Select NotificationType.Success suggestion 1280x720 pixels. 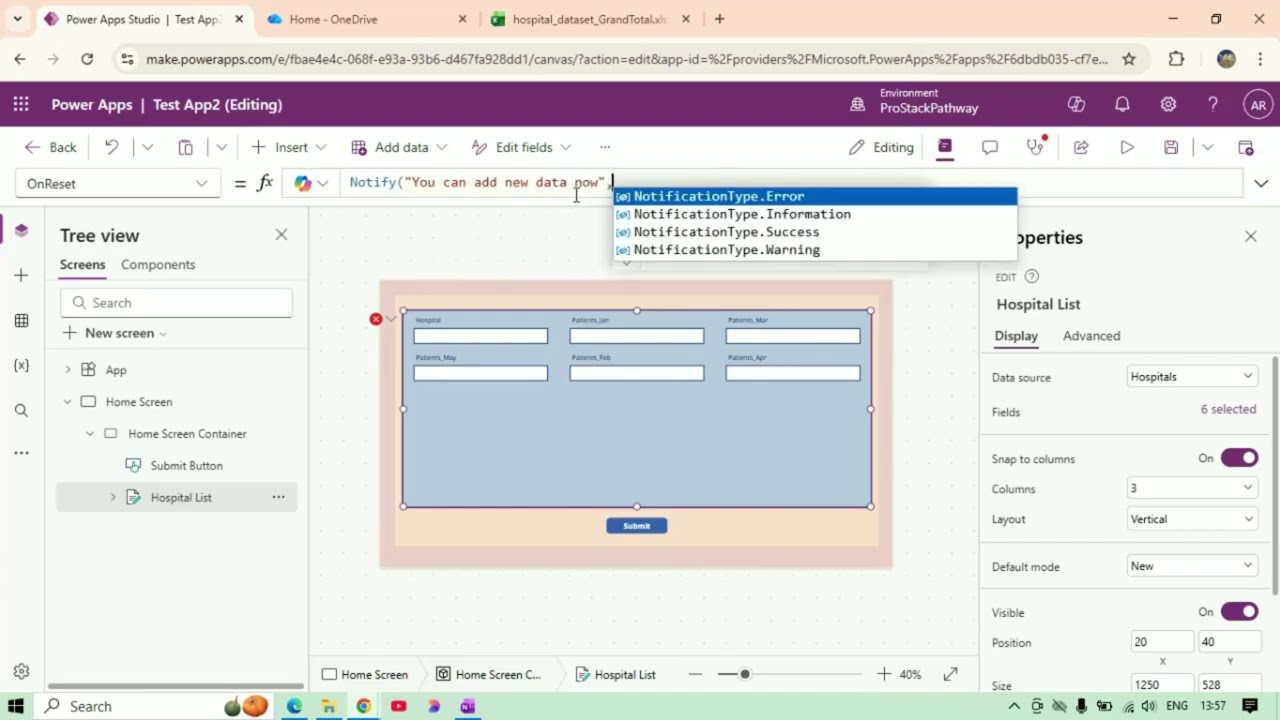click(x=815, y=232)
